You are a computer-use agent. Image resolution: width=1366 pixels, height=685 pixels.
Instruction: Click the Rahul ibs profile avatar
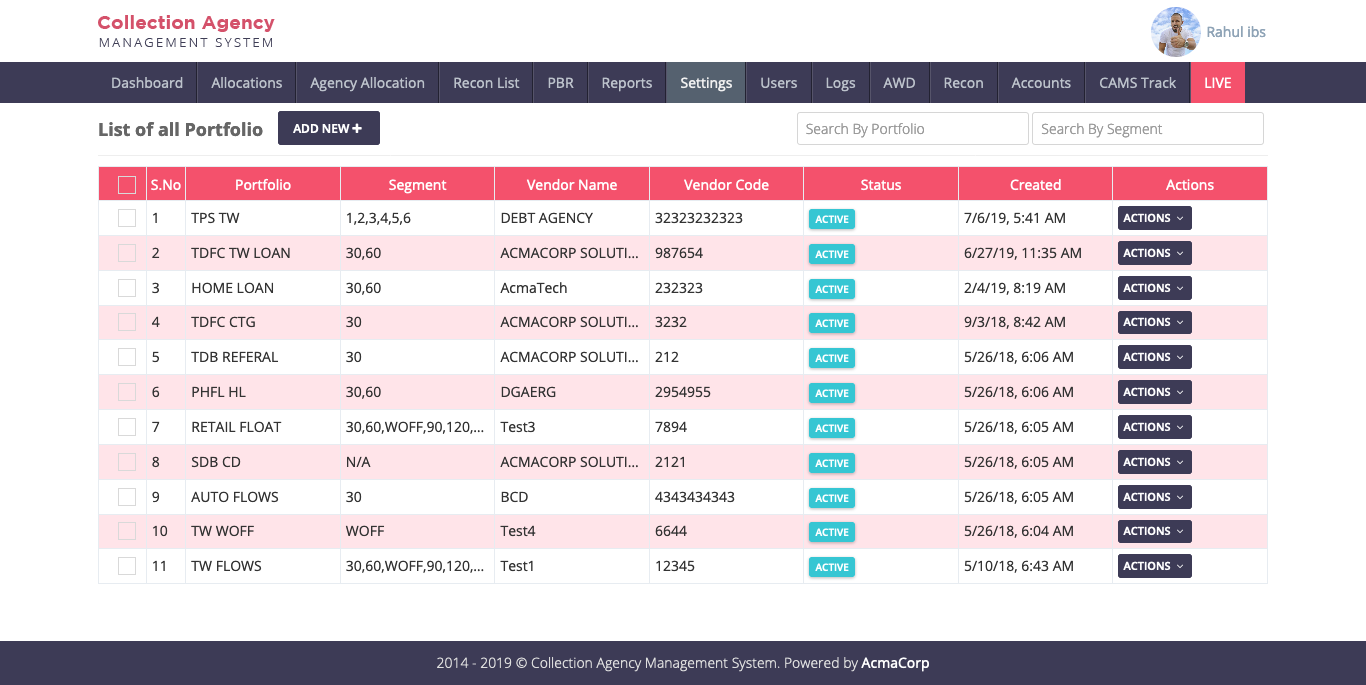coord(1175,32)
